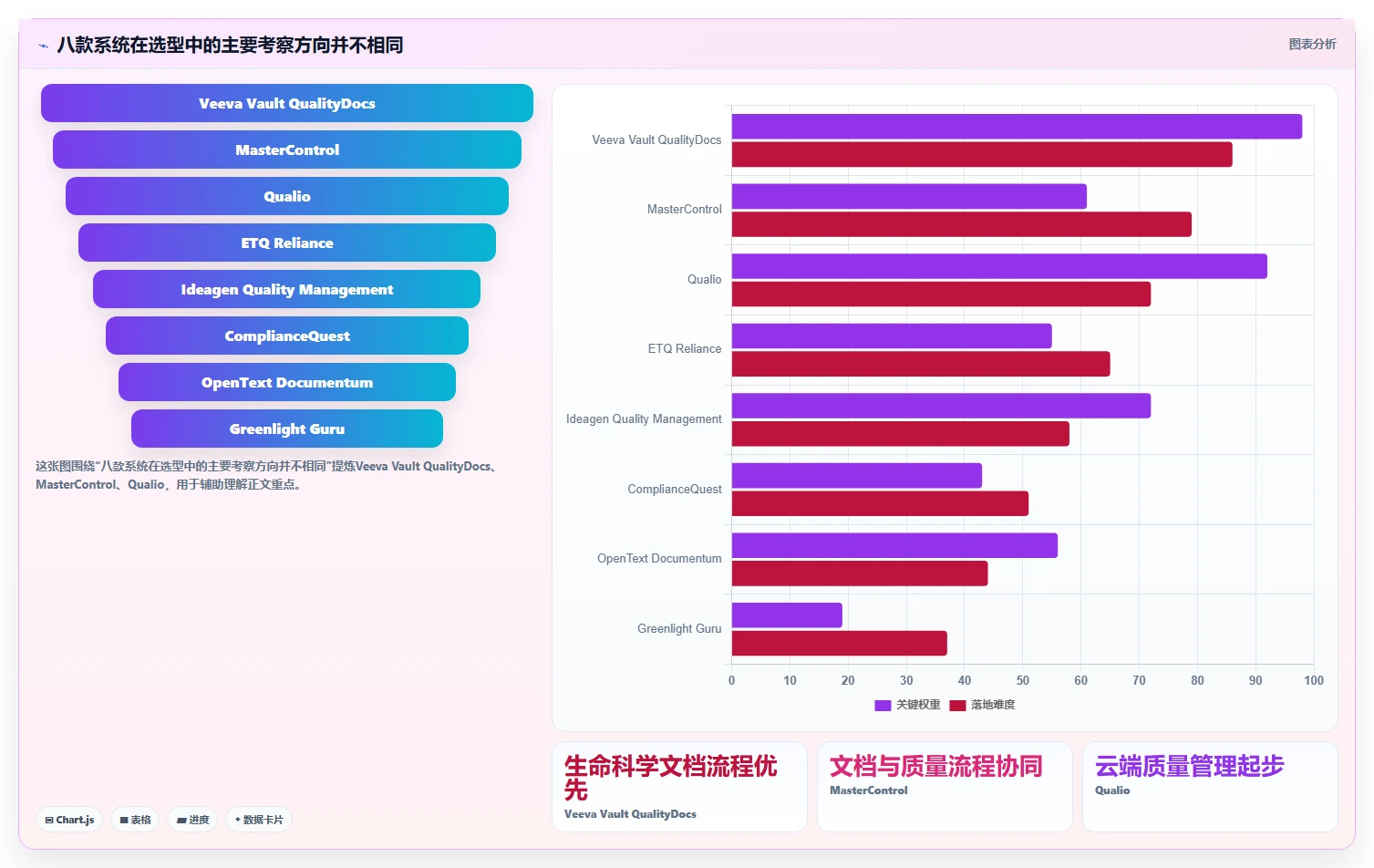The image size is (1374, 868).
Task: Click the 数据卡片 tag chip
Action: pos(259,820)
